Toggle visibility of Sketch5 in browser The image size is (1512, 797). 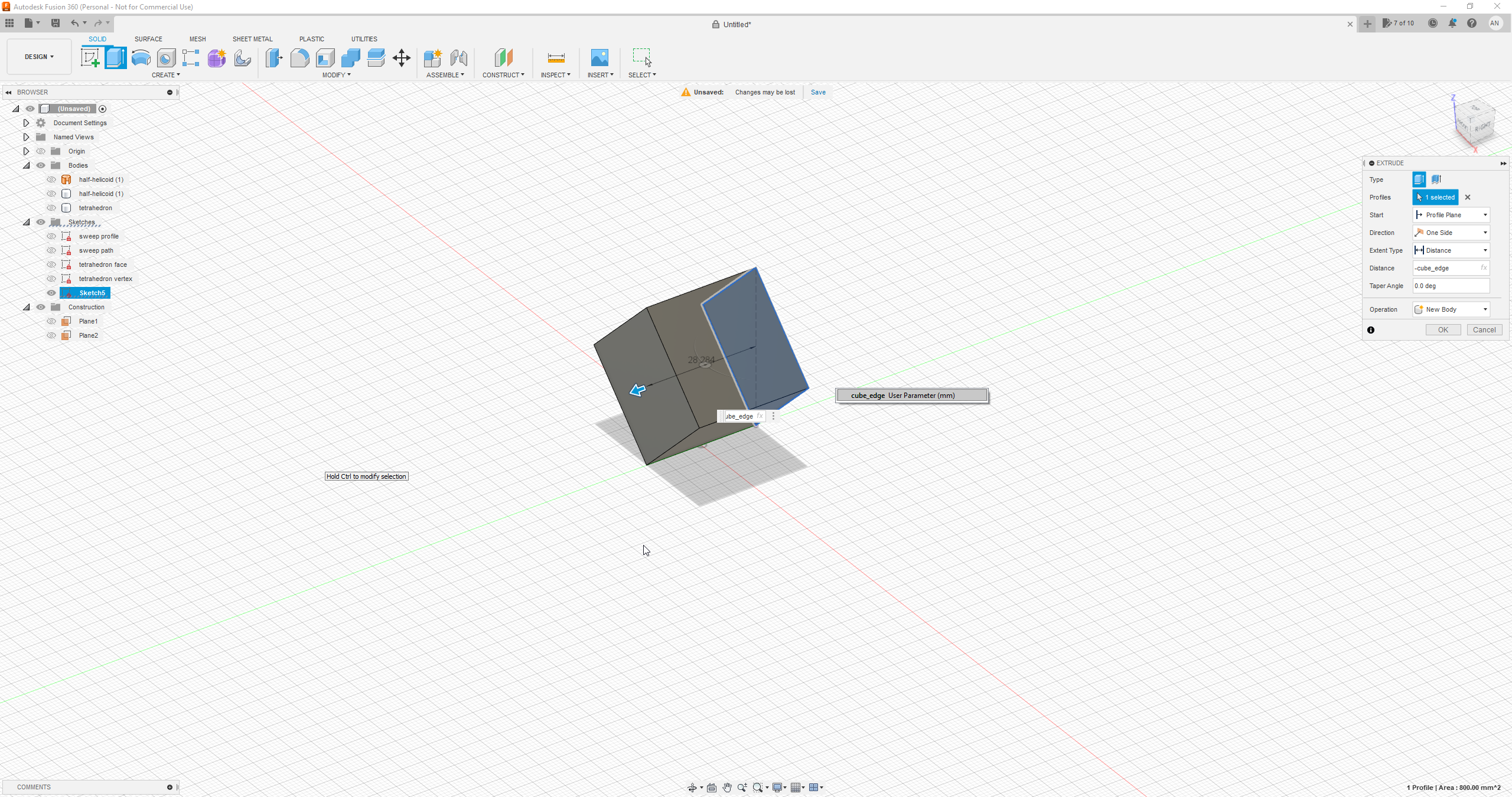click(x=51, y=293)
